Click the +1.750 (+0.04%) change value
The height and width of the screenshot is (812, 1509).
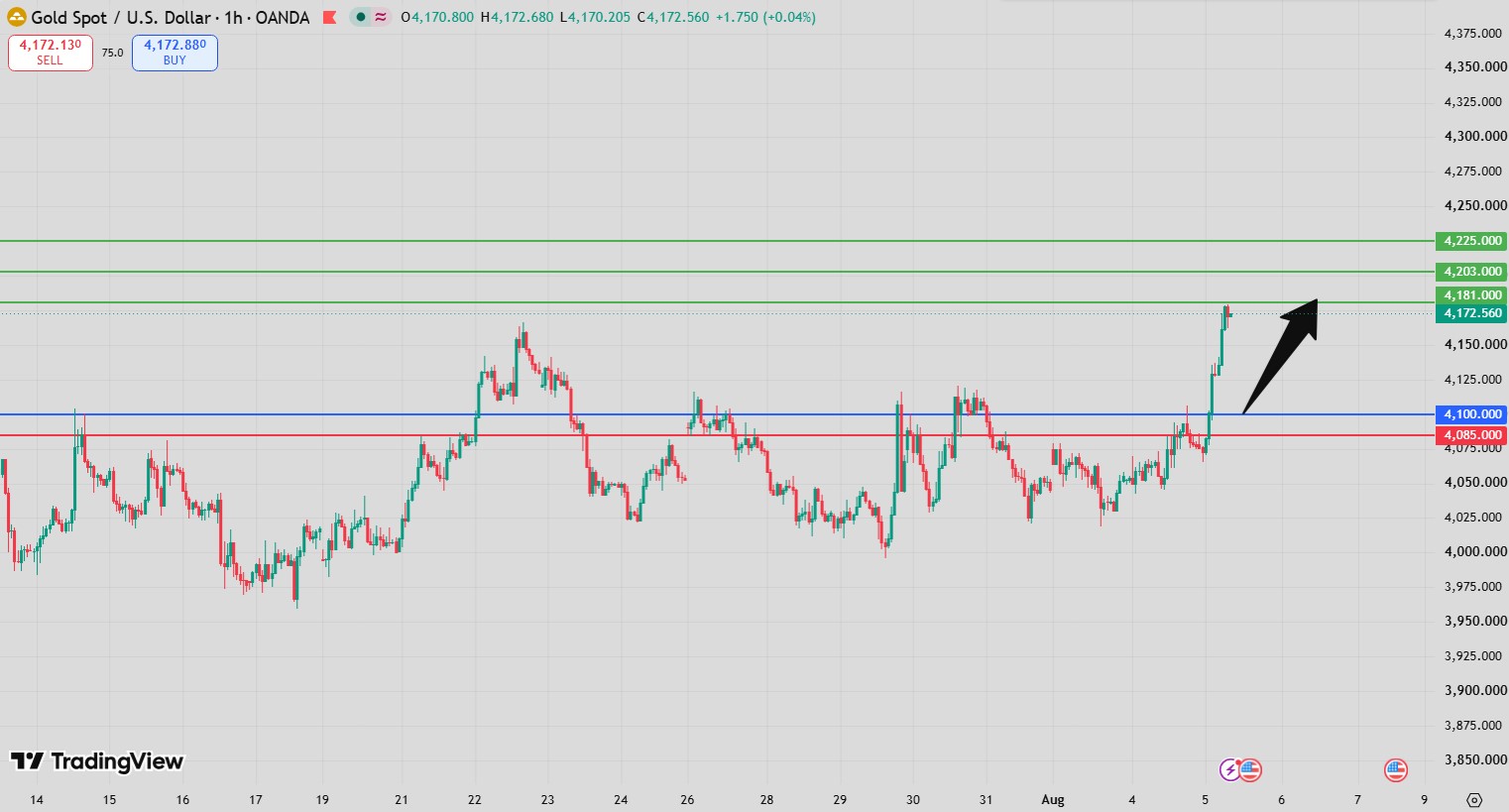(x=765, y=17)
